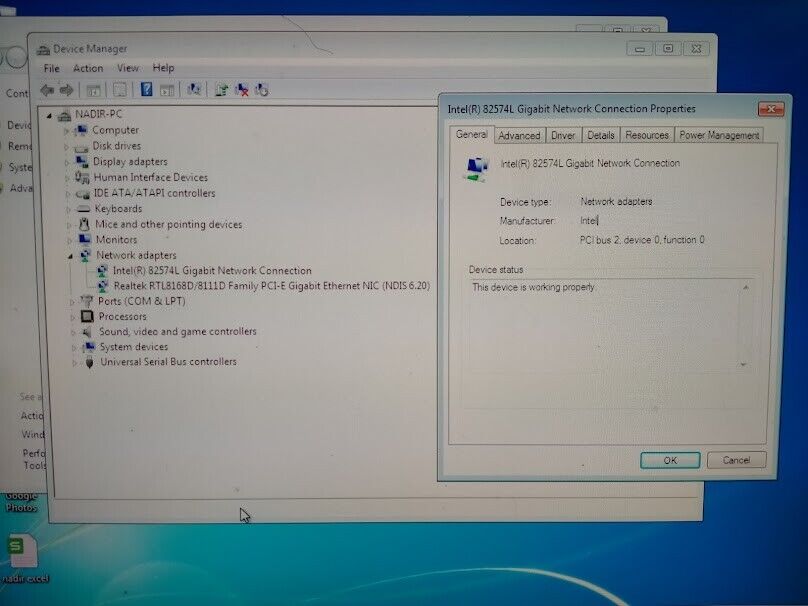Expand the Display adapters node
808x606 pixels.
tap(68, 162)
